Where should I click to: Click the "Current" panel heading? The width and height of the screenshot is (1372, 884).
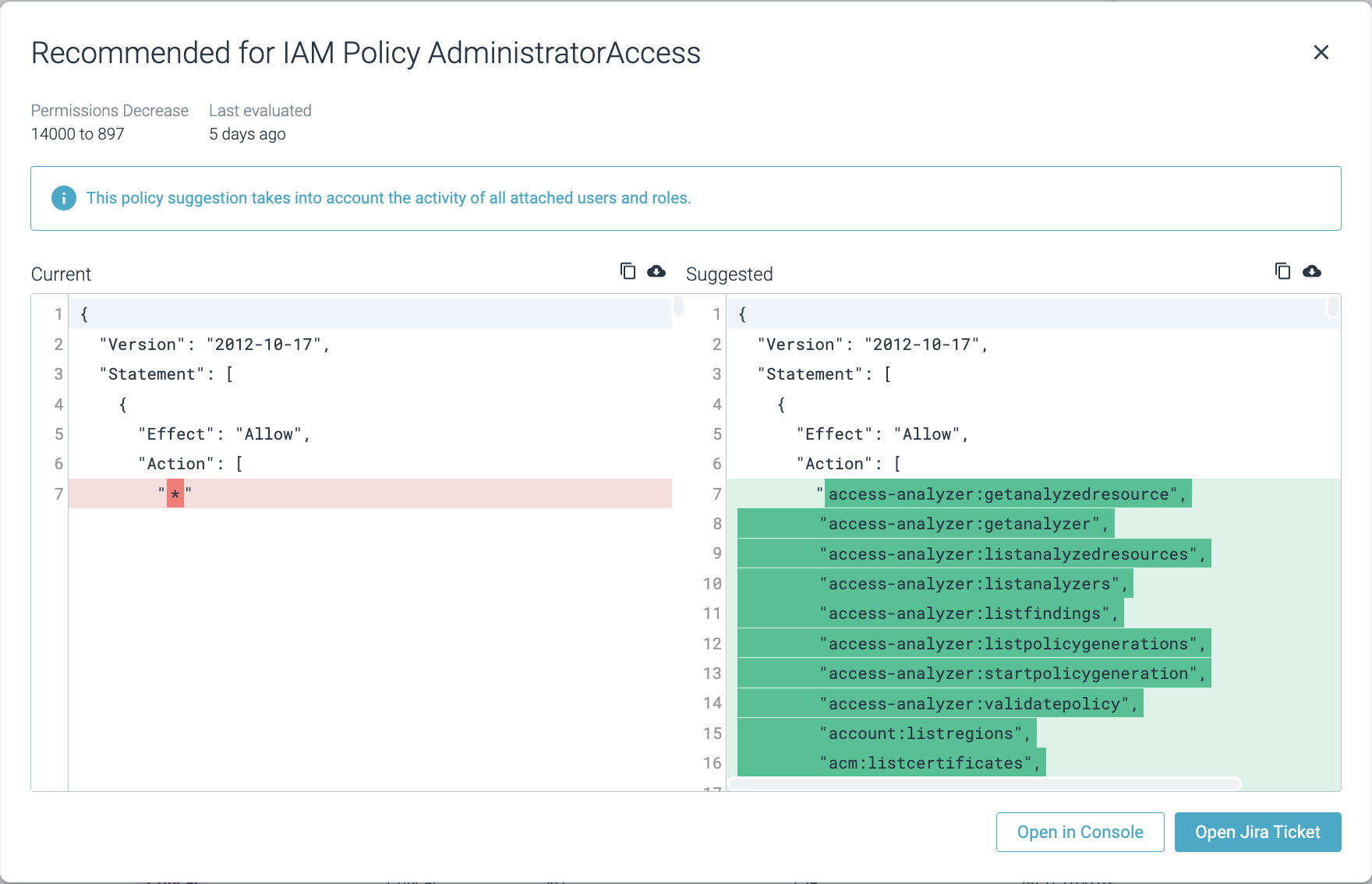[61, 274]
